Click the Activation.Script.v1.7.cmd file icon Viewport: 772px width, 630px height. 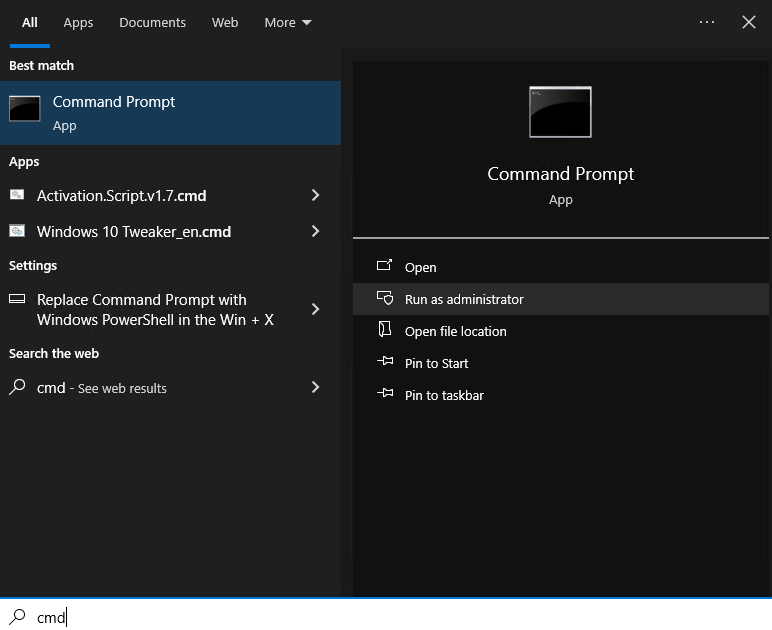[x=17, y=195]
